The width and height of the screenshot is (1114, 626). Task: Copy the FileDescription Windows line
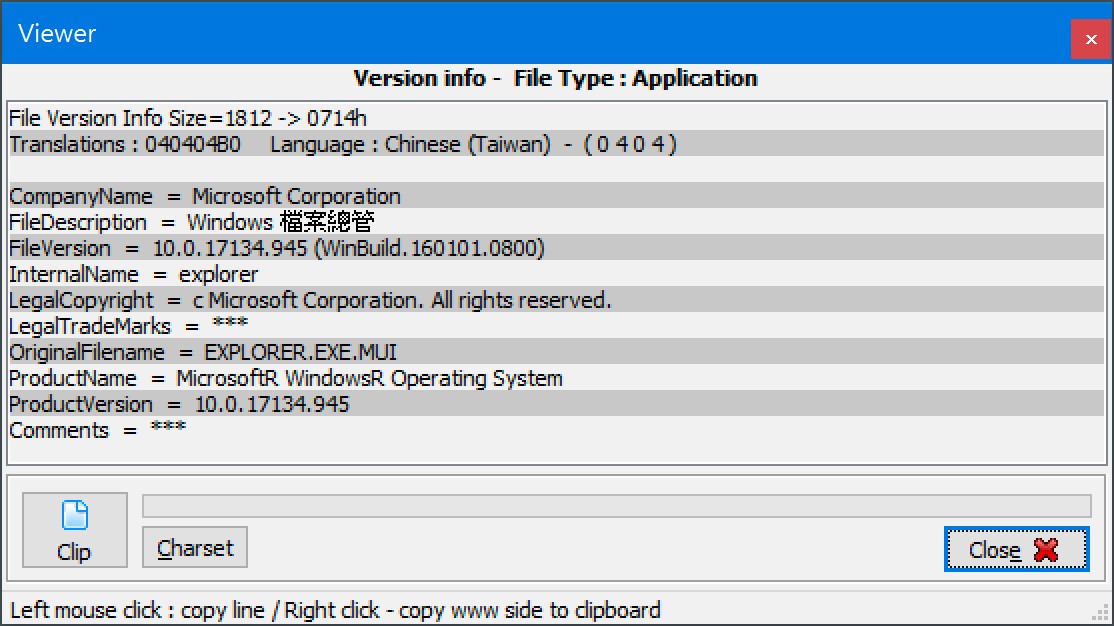point(557,222)
